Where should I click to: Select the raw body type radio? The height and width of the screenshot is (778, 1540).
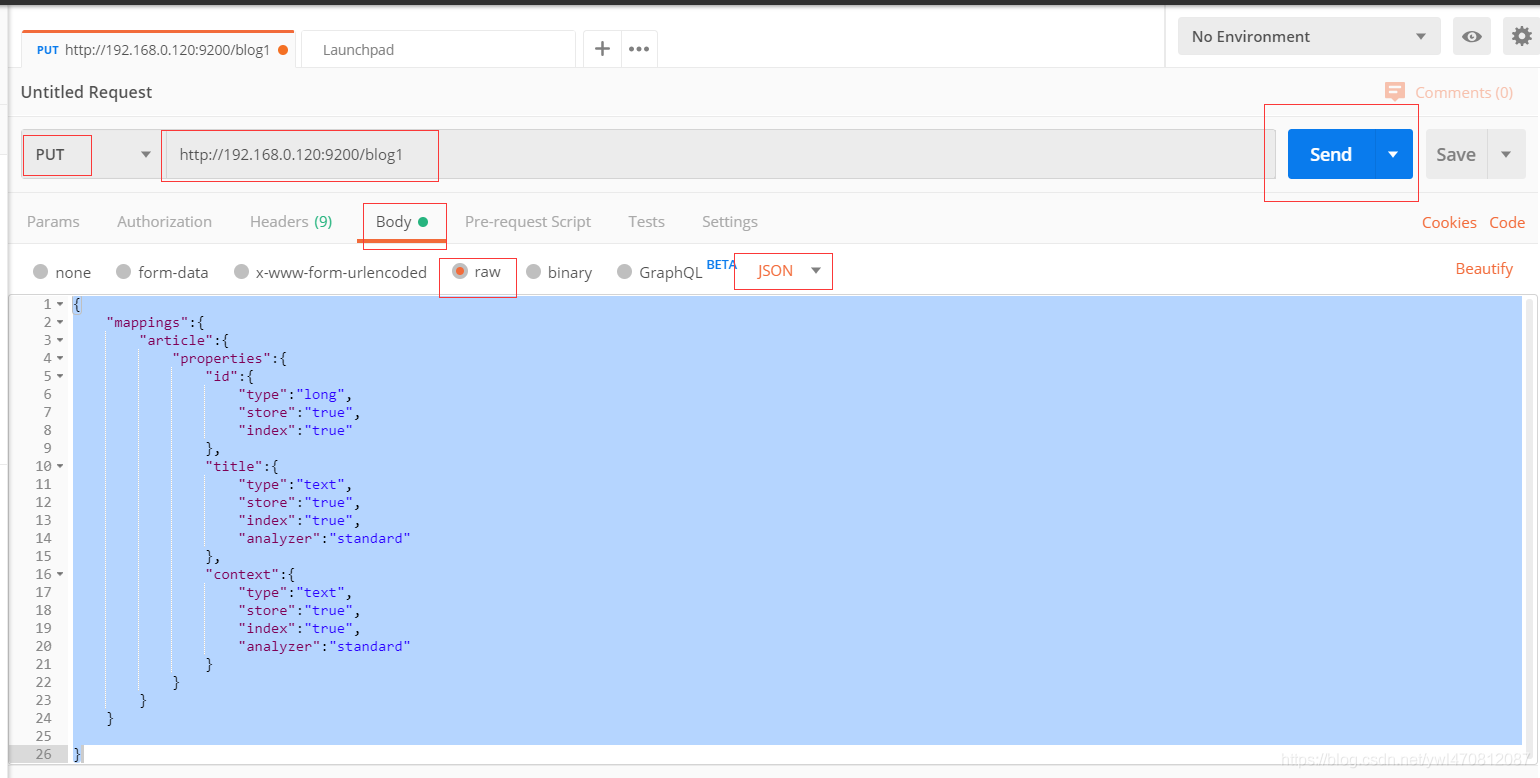click(x=460, y=272)
